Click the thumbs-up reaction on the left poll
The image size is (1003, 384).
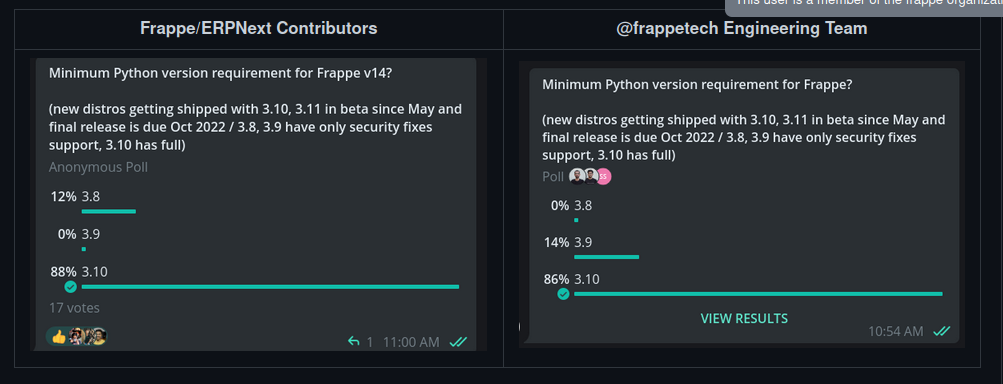tap(59, 337)
